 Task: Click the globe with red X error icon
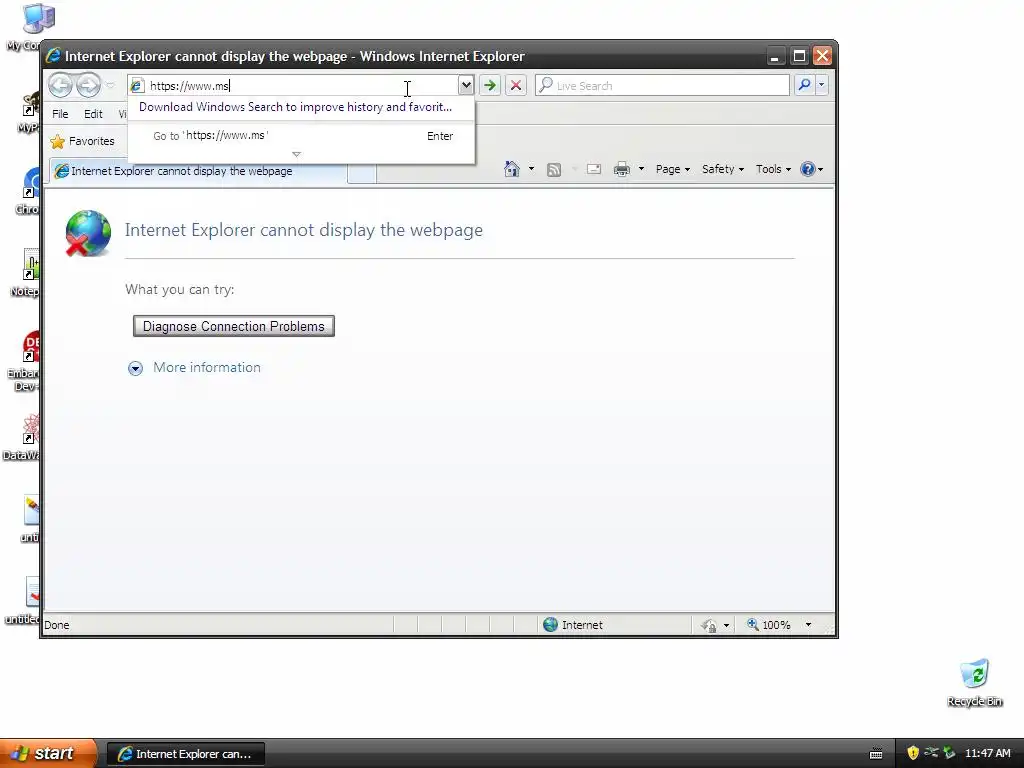click(x=88, y=233)
